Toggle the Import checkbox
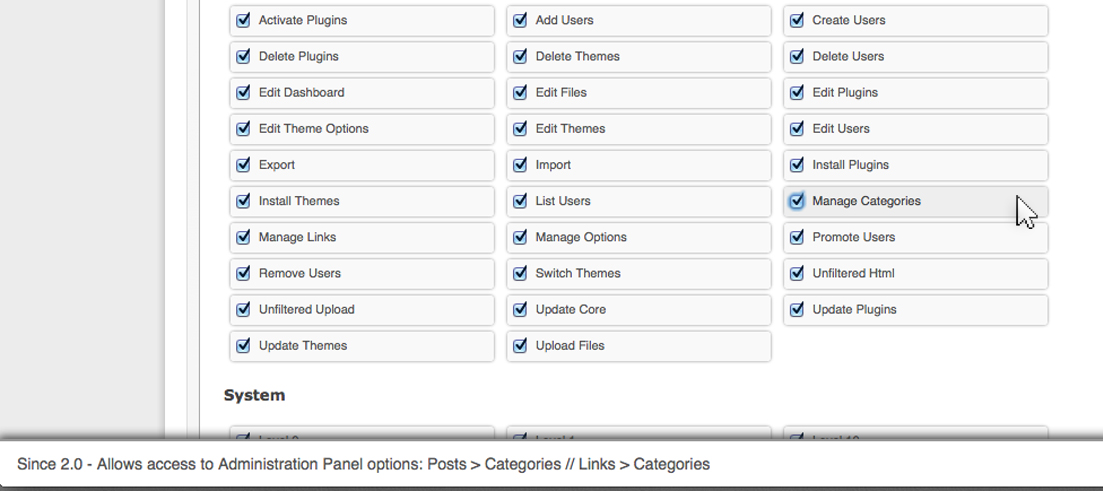The height and width of the screenshot is (491, 1103). [x=521, y=165]
